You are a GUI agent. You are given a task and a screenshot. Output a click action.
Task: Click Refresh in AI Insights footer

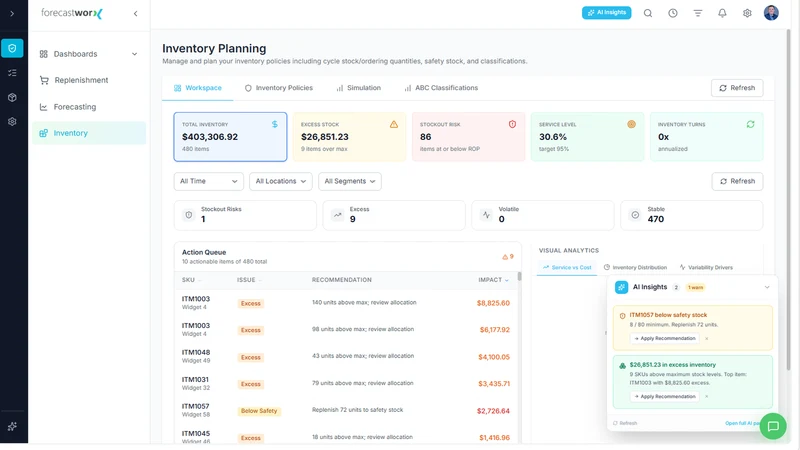[x=625, y=423]
